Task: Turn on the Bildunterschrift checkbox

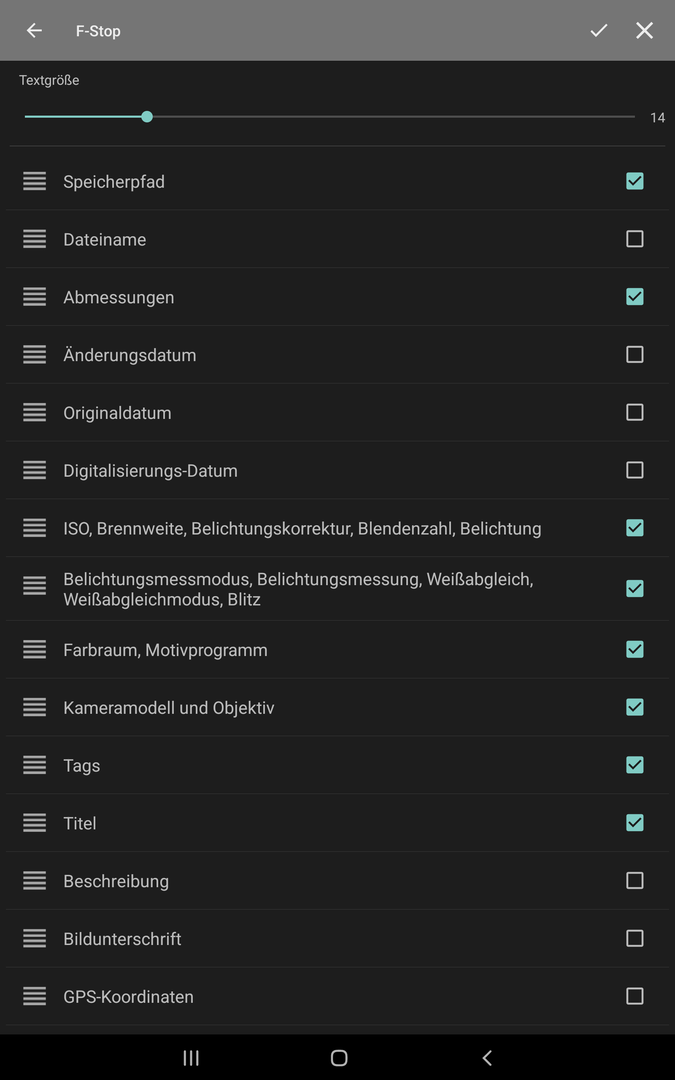Action: coord(634,939)
